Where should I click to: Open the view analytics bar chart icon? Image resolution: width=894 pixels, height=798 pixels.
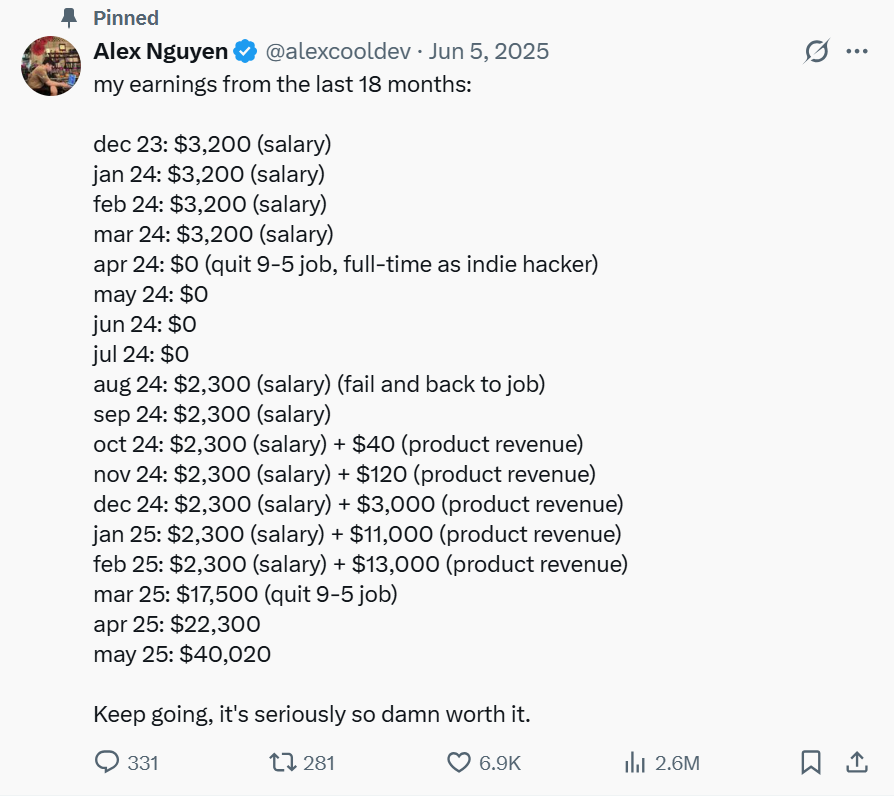pos(634,762)
